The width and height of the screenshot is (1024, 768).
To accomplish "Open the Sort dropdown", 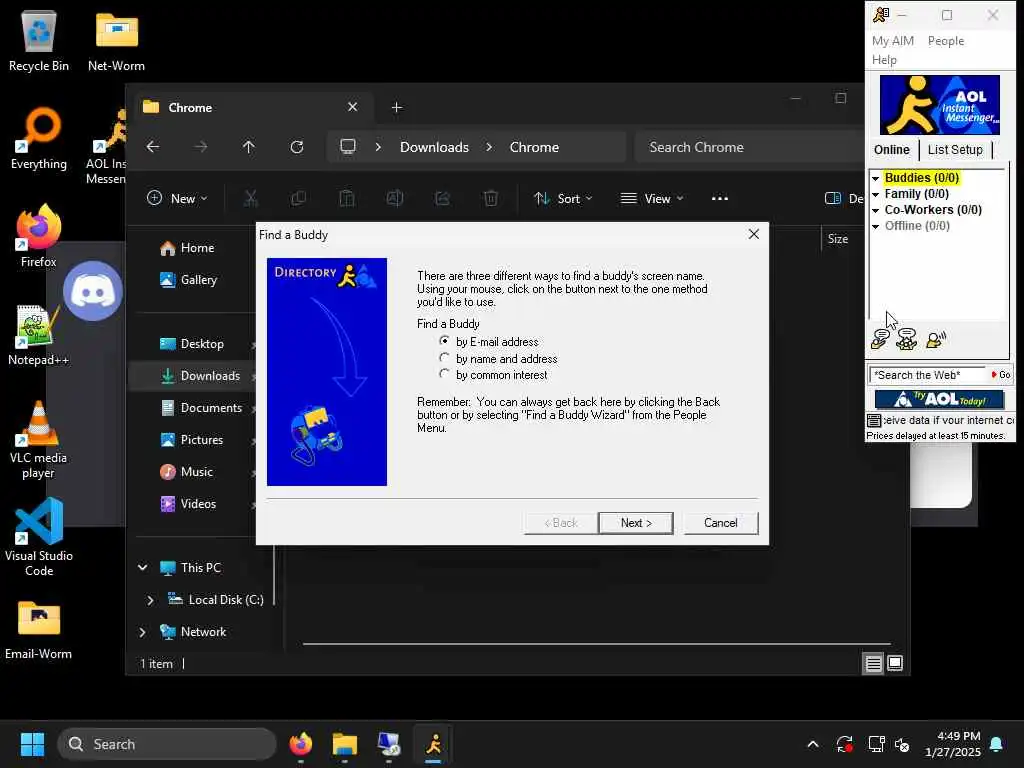I will [x=562, y=199].
